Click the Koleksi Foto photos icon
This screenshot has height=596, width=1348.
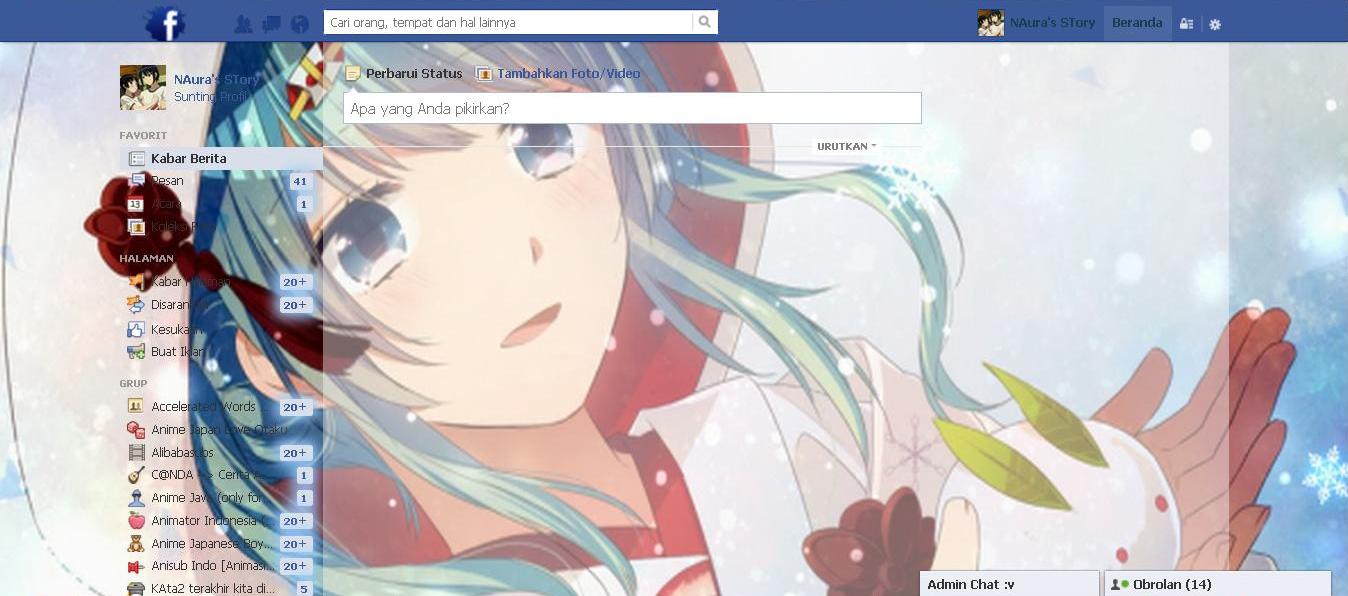(x=136, y=227)
